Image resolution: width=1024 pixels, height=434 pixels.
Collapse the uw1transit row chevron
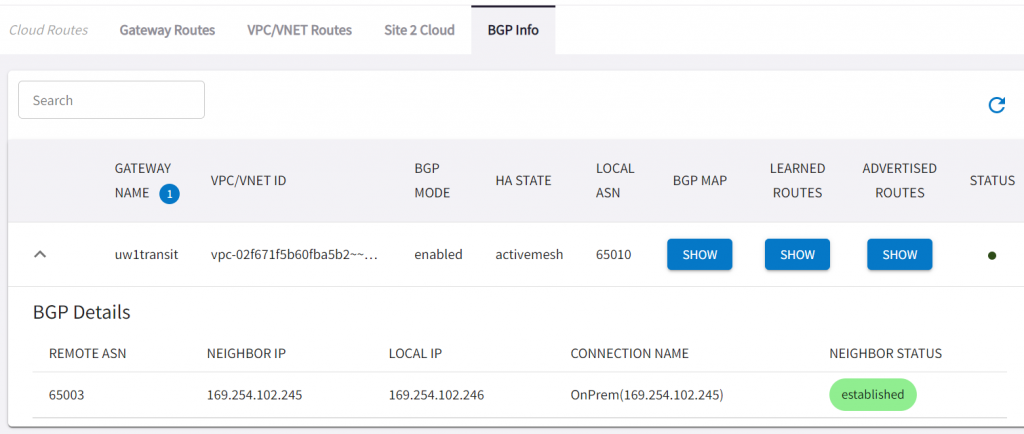tap(40, 255)
